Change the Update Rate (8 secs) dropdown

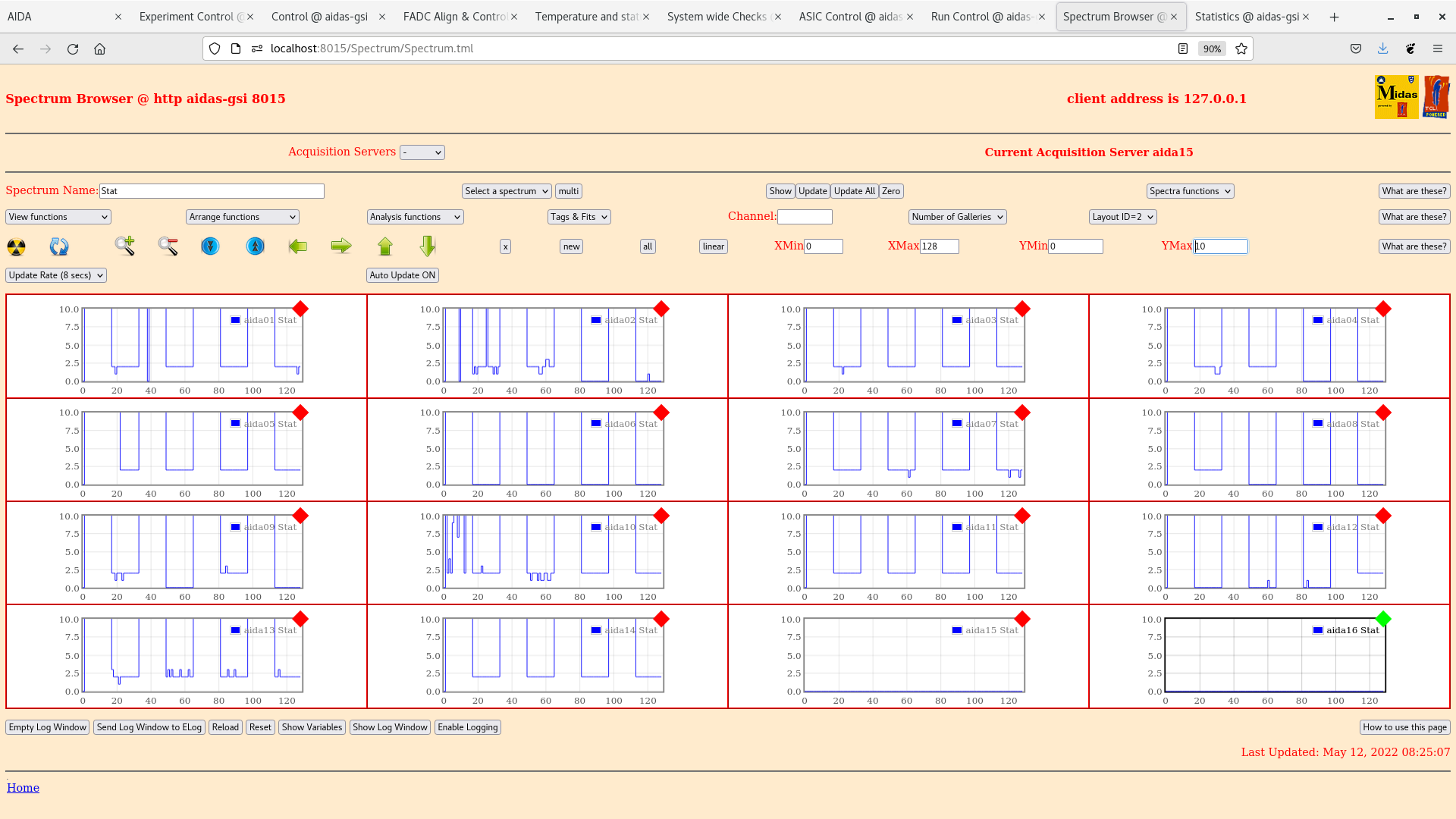[56, 275]
